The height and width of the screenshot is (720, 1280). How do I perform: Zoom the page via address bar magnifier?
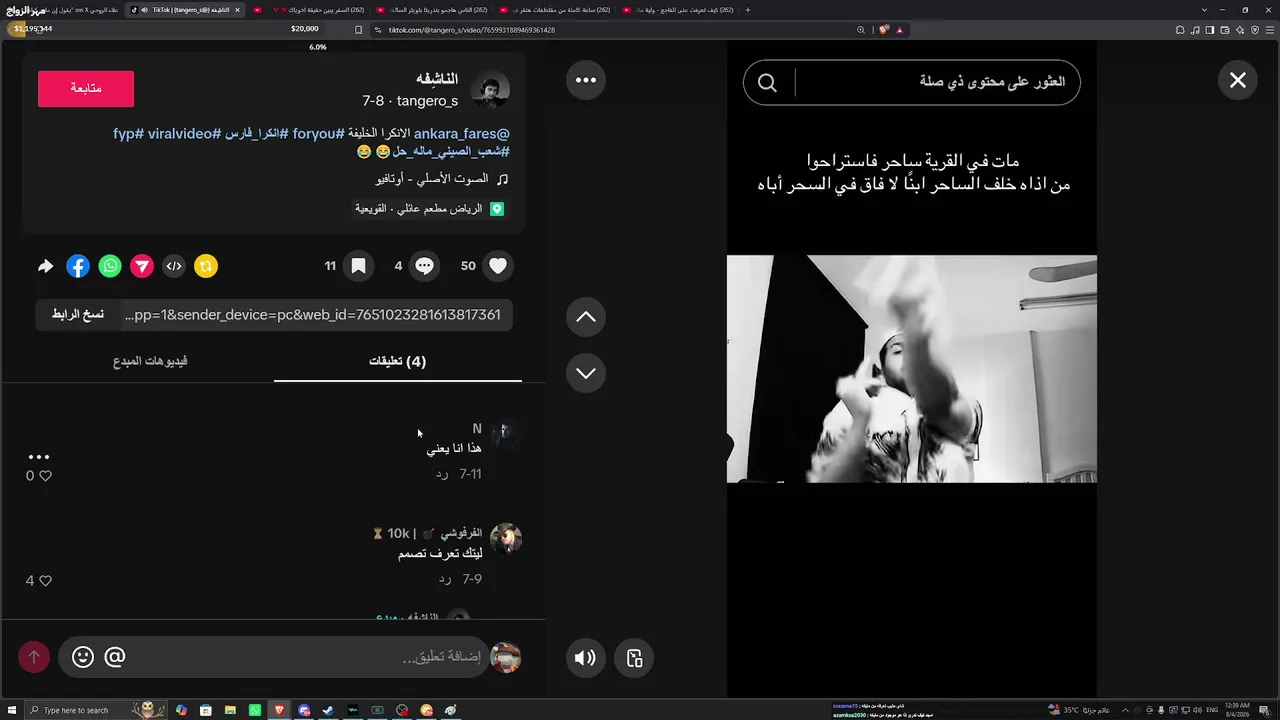pyautogui.click(x=861, y=30)
